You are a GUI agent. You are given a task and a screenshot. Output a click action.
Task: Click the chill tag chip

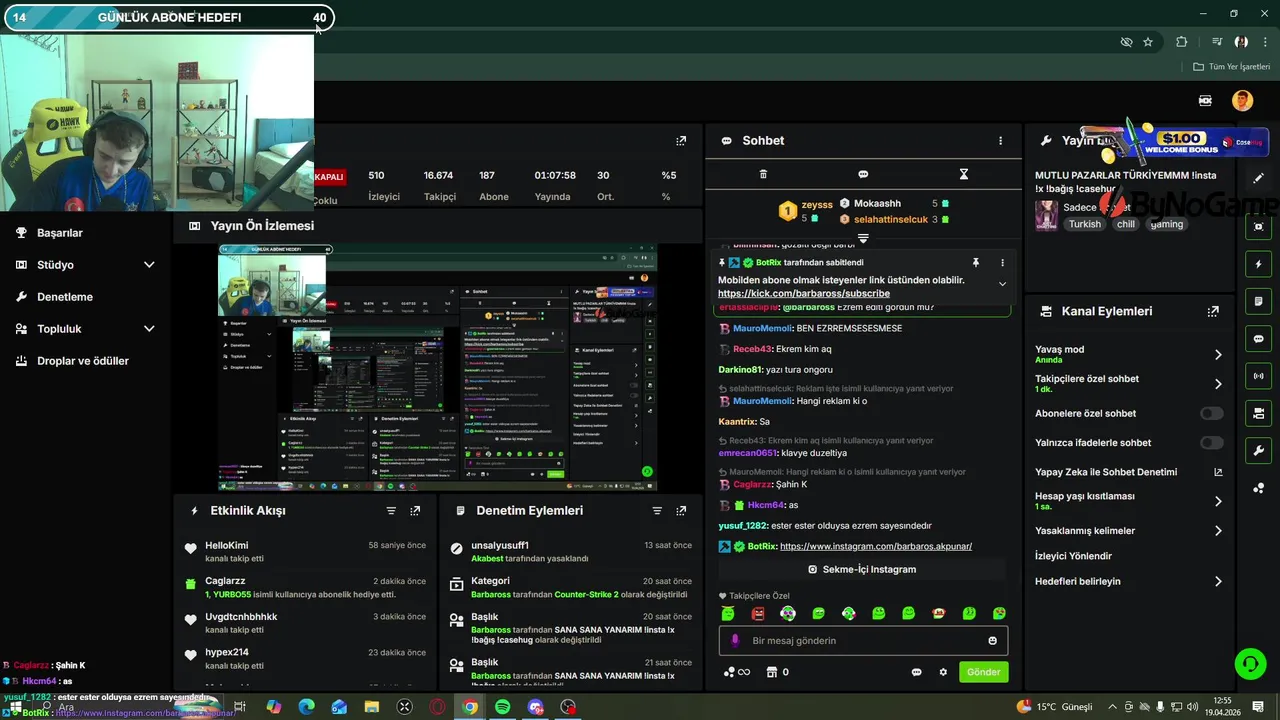(x=1126, y=225)
